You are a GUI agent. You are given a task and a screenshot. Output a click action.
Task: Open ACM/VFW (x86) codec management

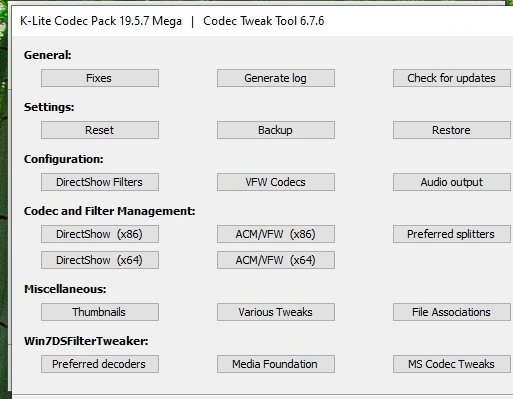click(276, 234)
